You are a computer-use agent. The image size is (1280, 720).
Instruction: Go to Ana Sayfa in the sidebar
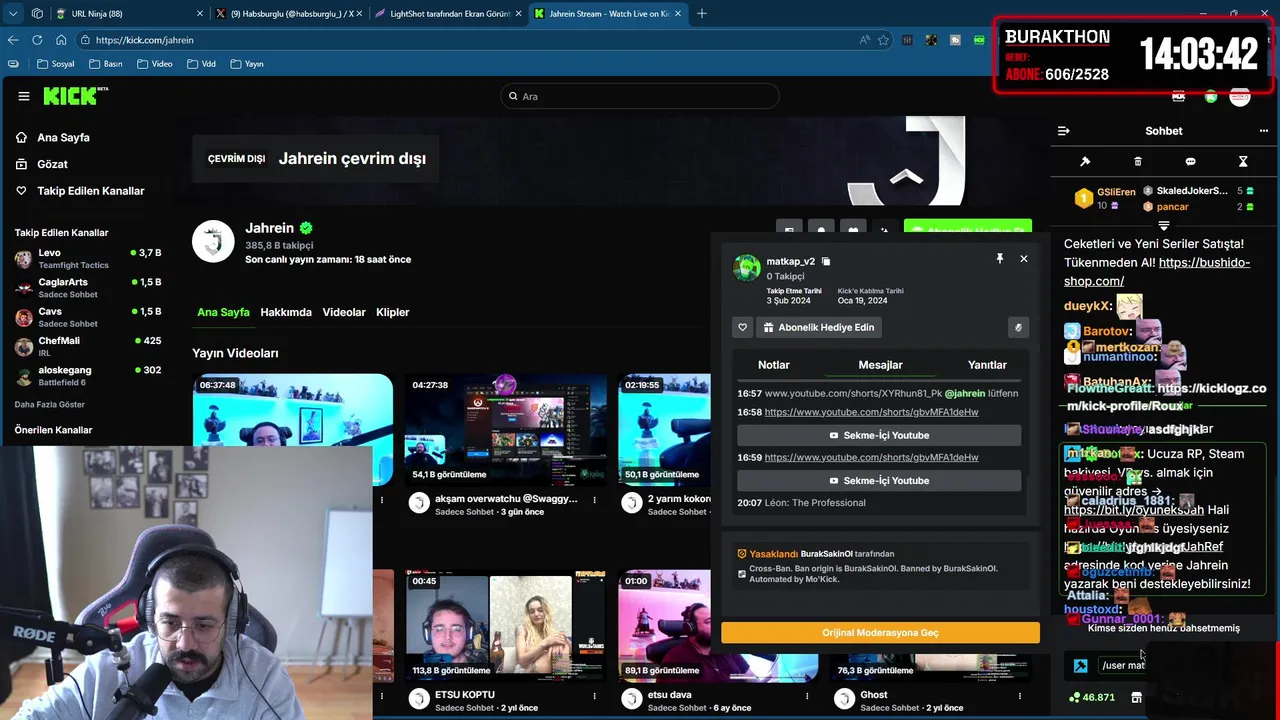pyautogui.click(x=63, y=138)
